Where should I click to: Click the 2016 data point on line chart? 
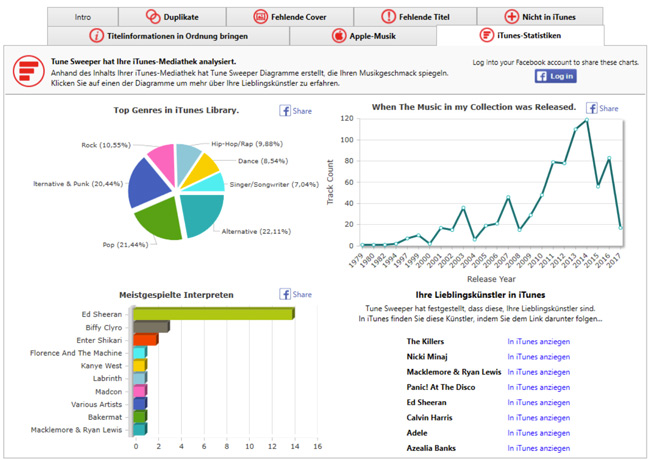tap(609, 158)
